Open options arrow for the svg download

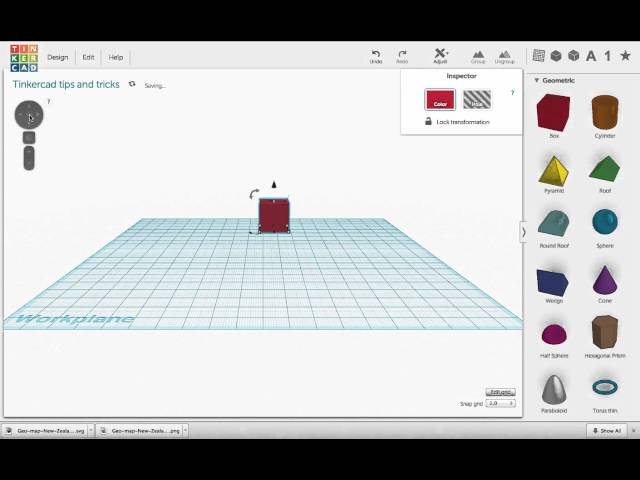coord(91,431)
